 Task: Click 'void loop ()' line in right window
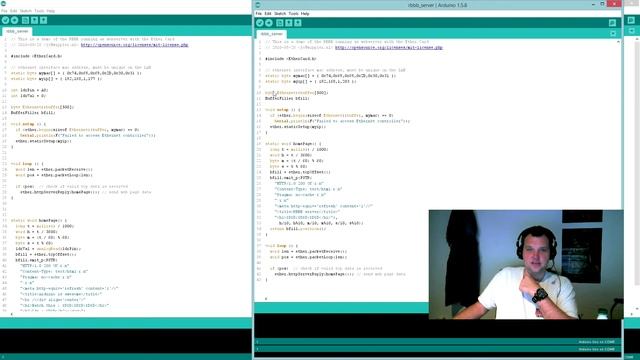[x=281, y=246]
